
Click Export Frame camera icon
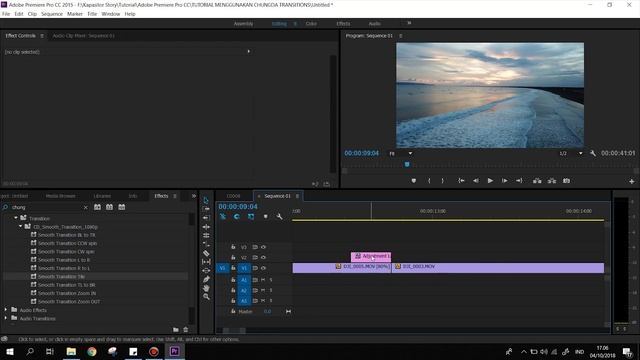click(x=567, y=181)
